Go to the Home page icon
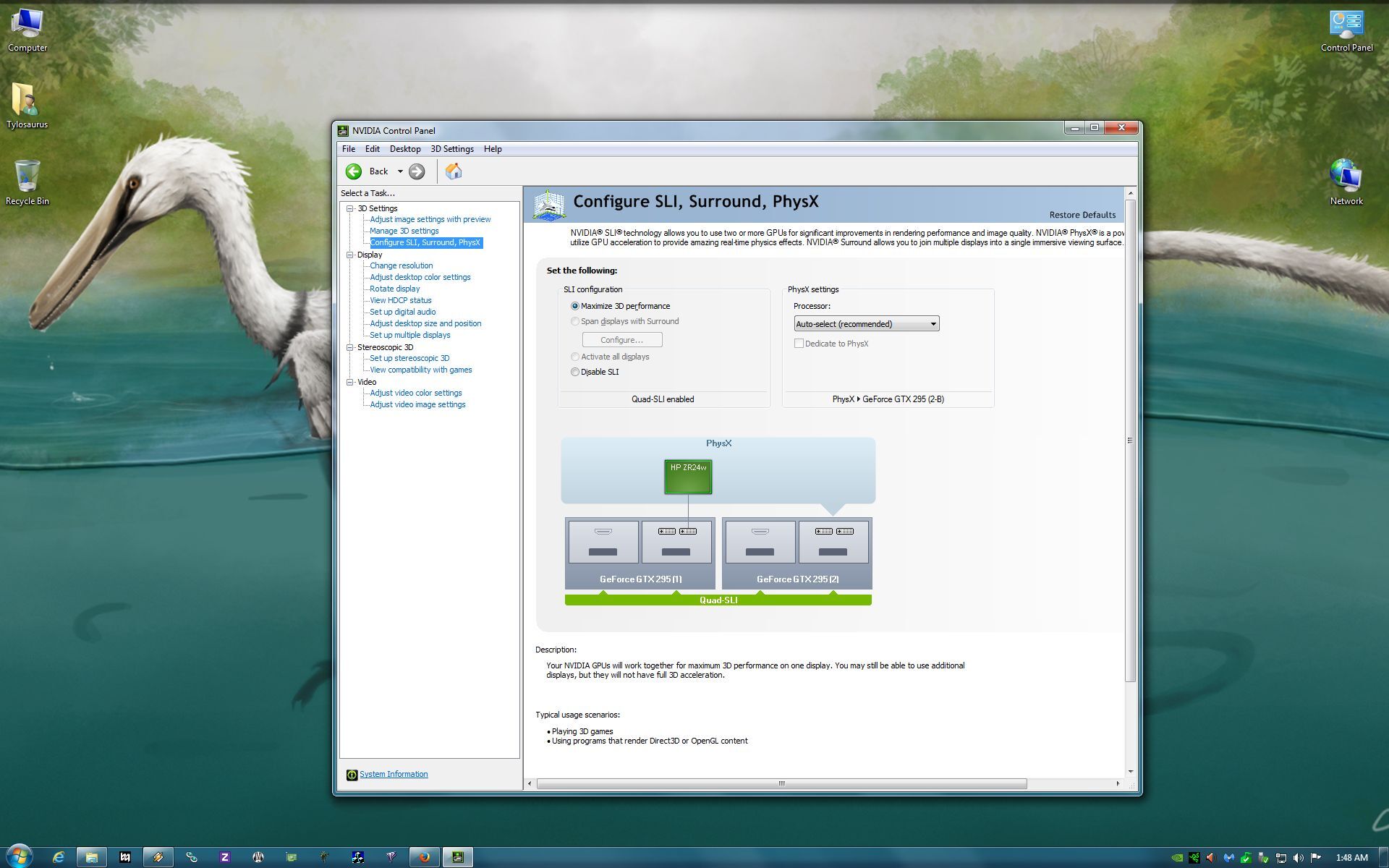 (454, 171)
